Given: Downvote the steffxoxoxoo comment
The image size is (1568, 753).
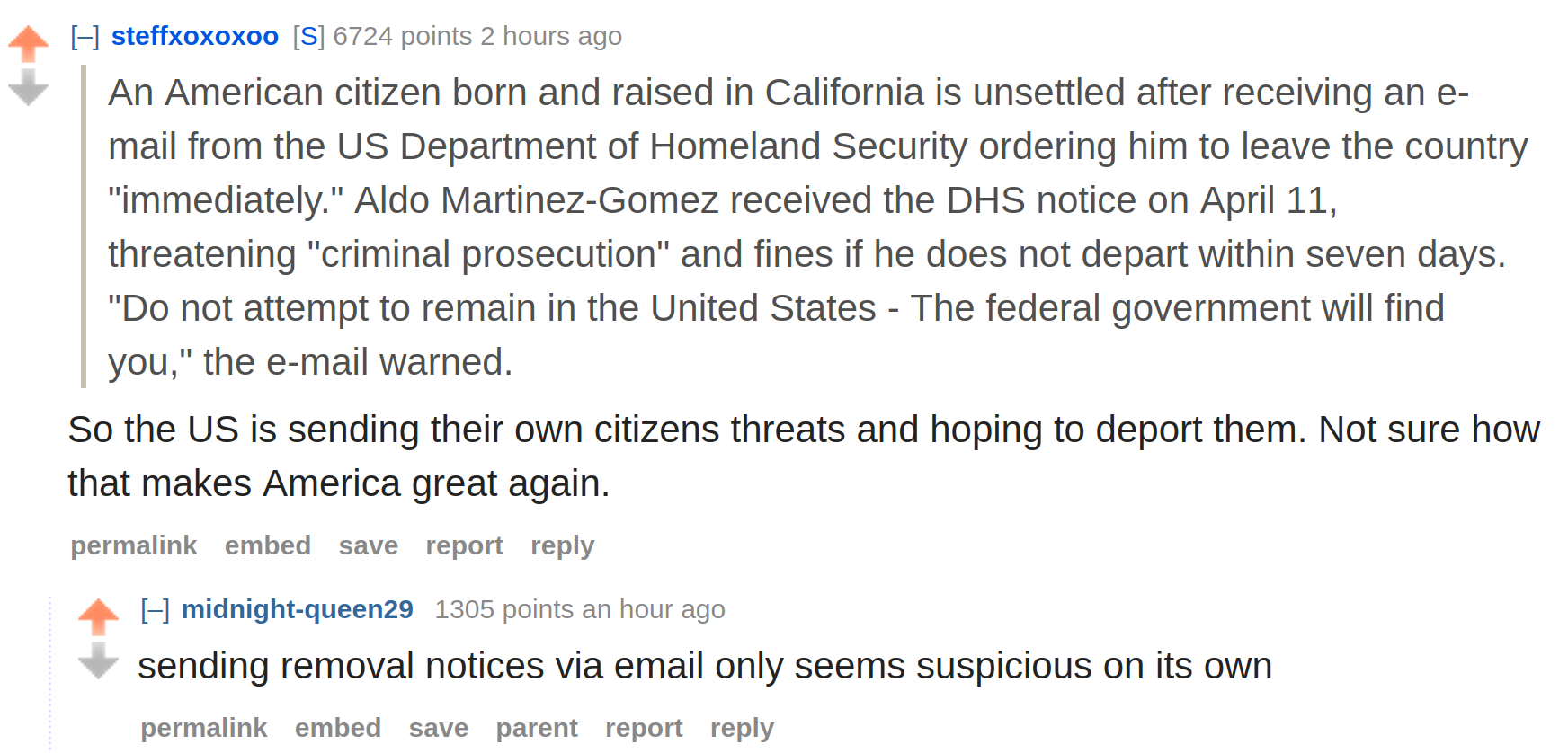Looking at the screenshot, I should click(x=28, y=87).
